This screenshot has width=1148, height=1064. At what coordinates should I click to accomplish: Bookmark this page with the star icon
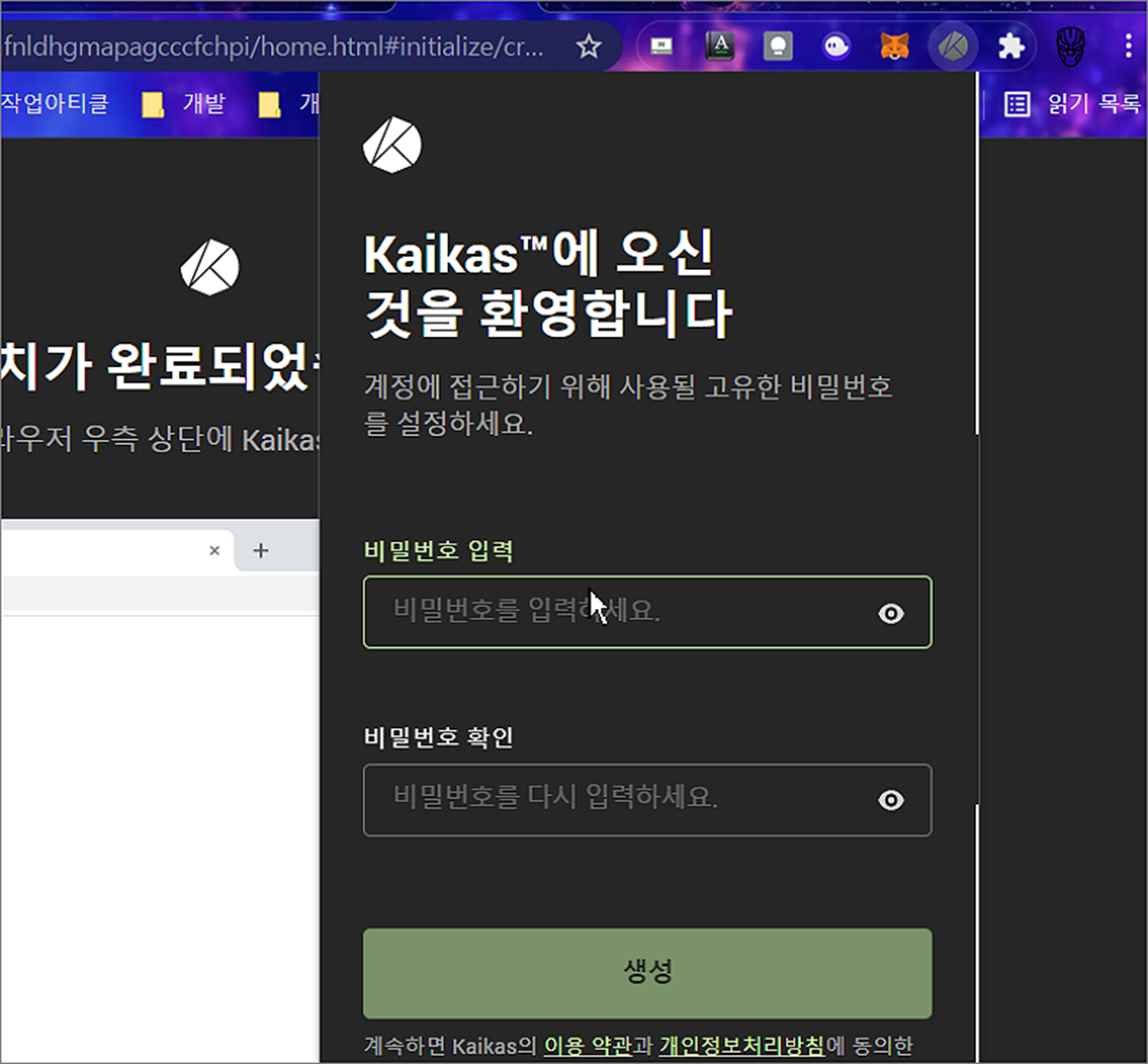(589, 46)
